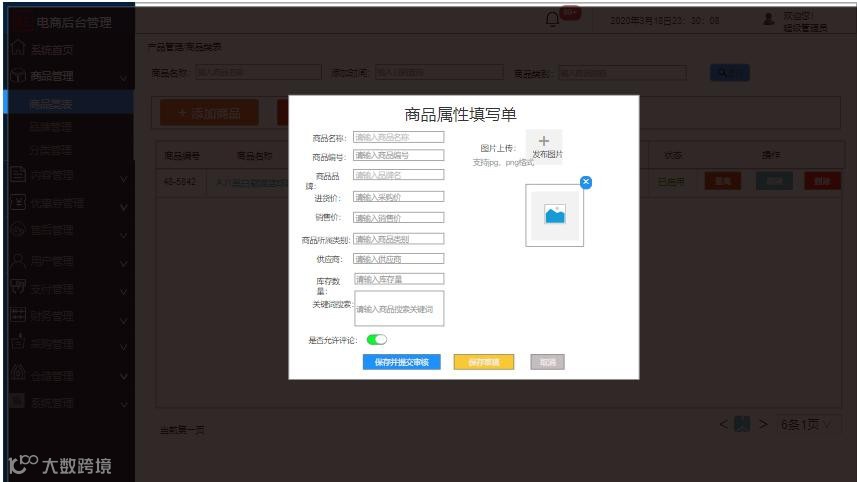The height and width of the screenshot is (482, 857).
Task: Click the 用户管理 person icon in sidebar
Action: coord(17,261)
